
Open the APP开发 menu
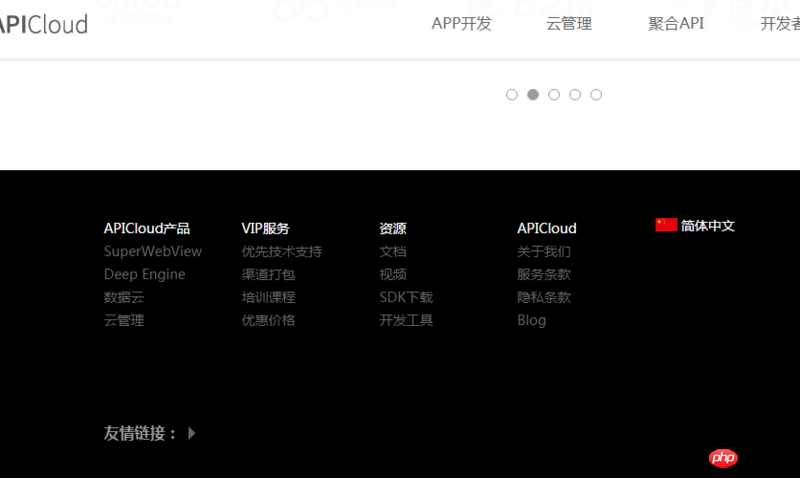click(461, 23)
